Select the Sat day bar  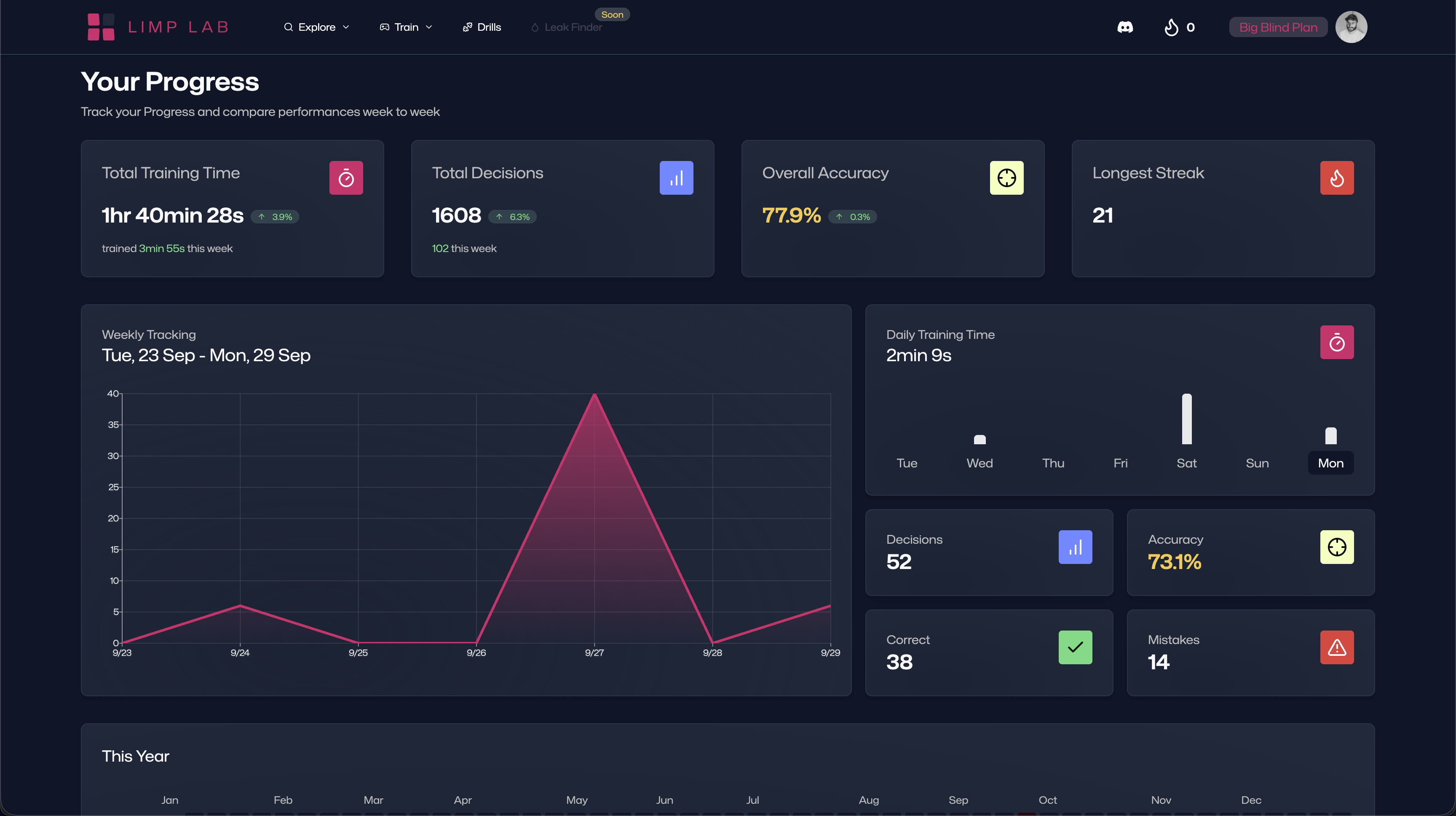pyautogui.click(x=1186, y=420)
